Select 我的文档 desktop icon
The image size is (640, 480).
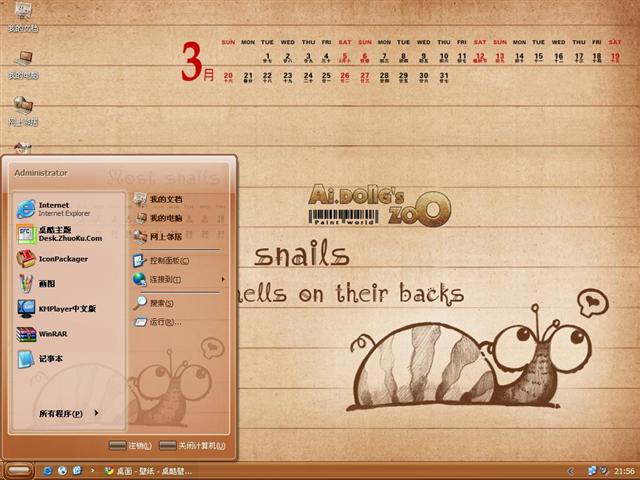pyautogui.click(x=23, y=16)
